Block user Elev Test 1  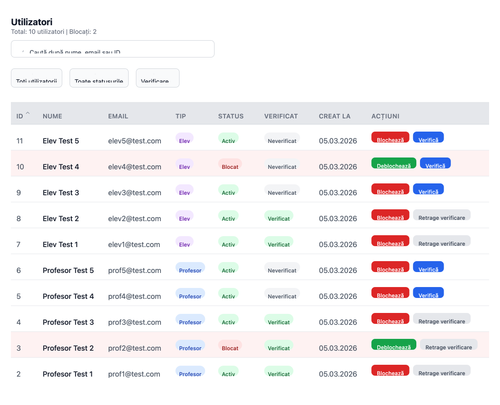390,241
